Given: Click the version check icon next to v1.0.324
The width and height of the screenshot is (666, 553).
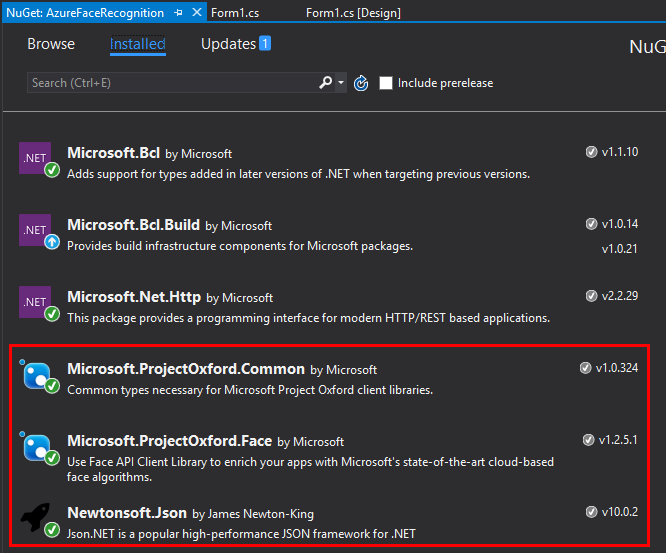Looking at the screenshot, I should tap(585, 368).
